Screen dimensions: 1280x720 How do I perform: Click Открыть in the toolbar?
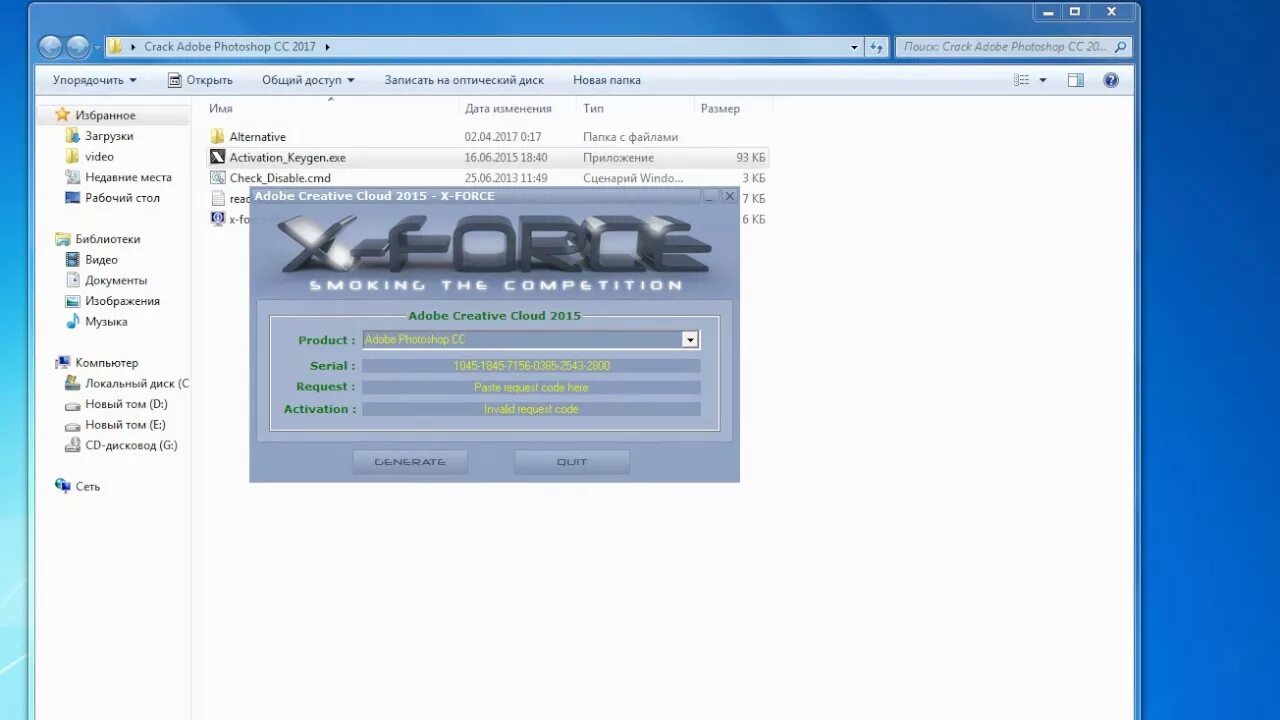click(200, 80)
